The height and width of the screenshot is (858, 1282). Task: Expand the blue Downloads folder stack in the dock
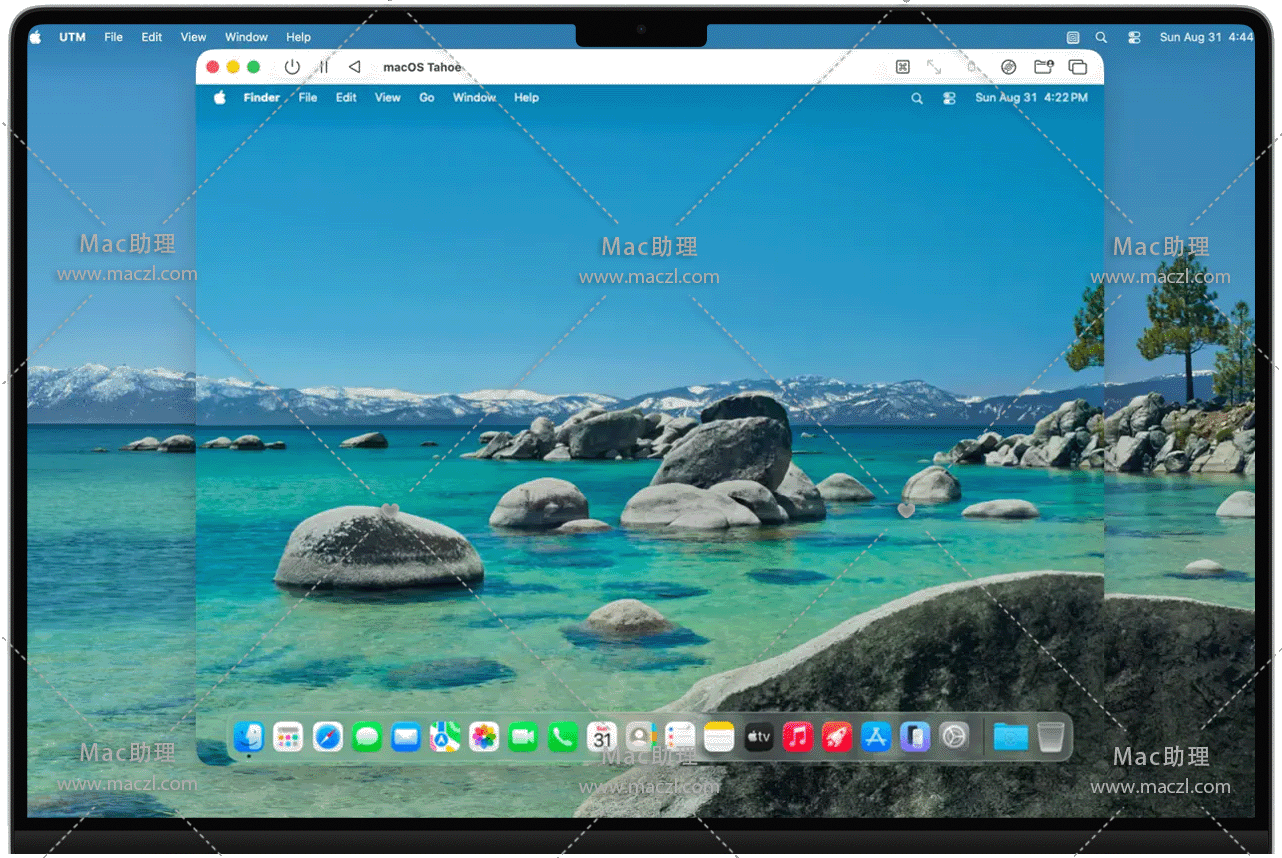(1010, 738)
